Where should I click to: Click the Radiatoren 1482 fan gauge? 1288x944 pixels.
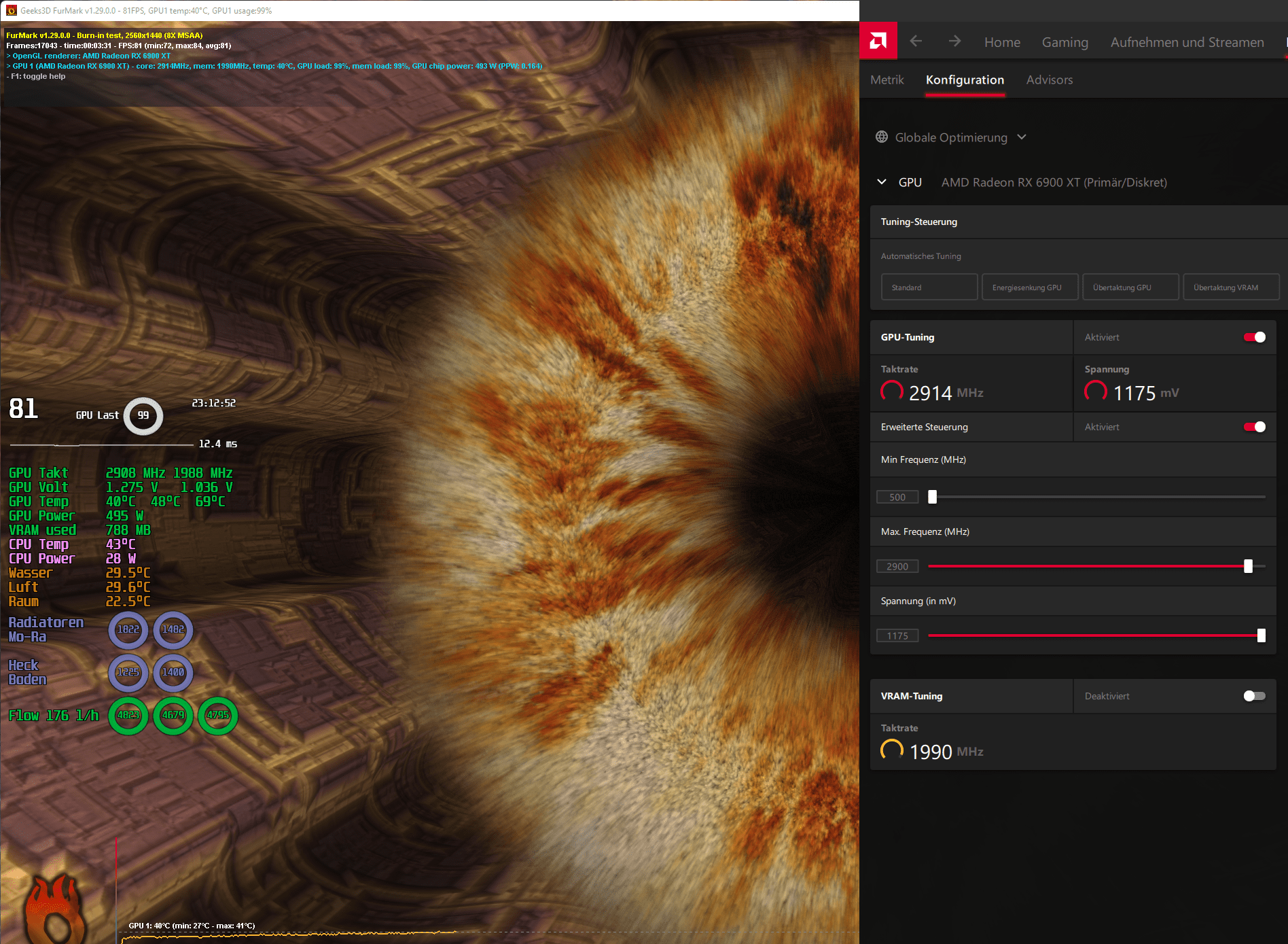point(173,629)
